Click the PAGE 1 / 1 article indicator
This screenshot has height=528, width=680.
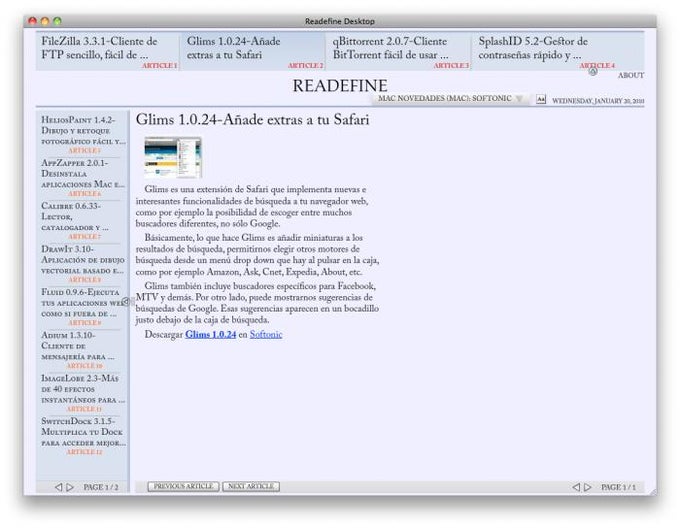point(618,487)
